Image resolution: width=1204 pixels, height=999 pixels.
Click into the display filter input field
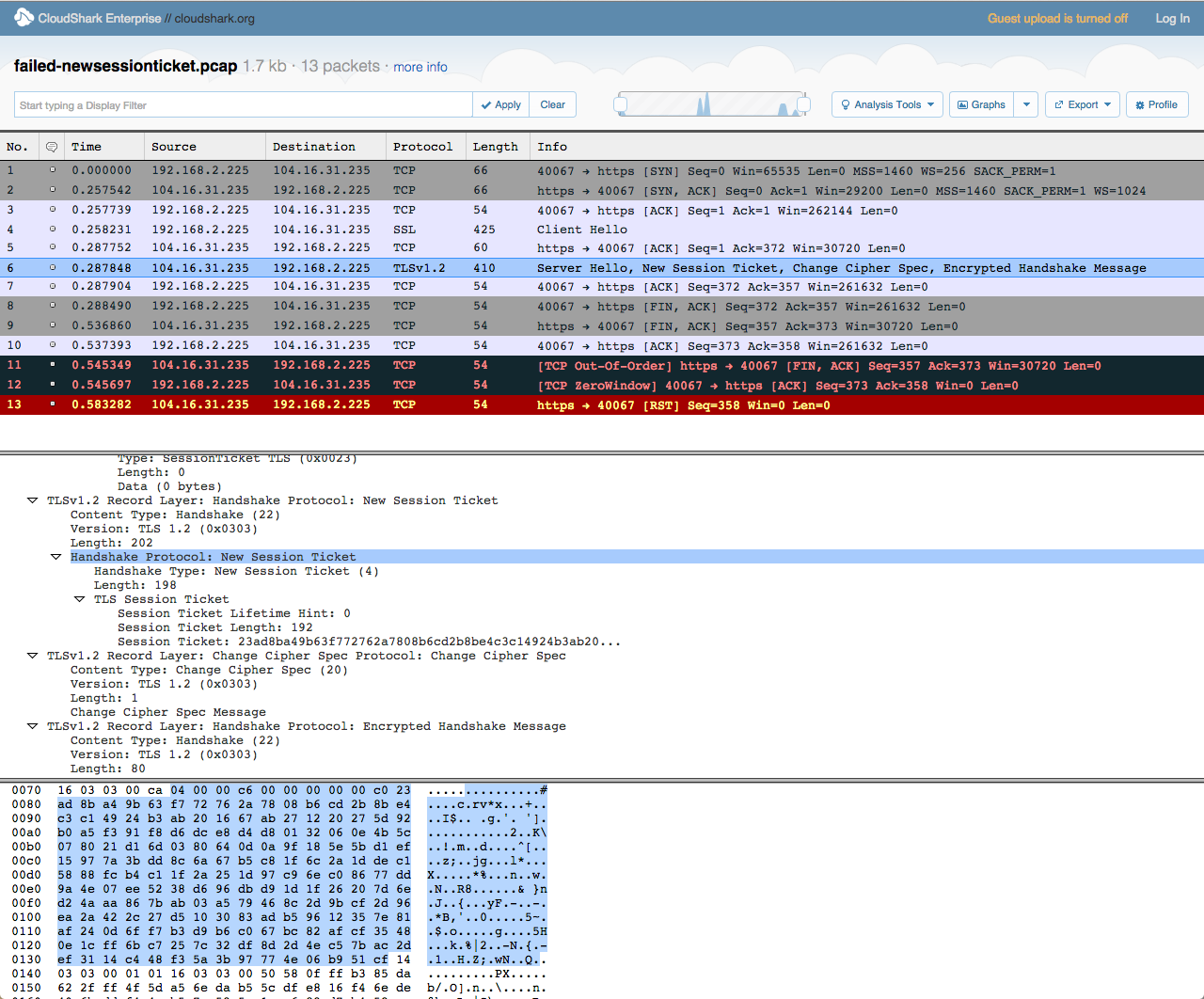coord(243,104)
